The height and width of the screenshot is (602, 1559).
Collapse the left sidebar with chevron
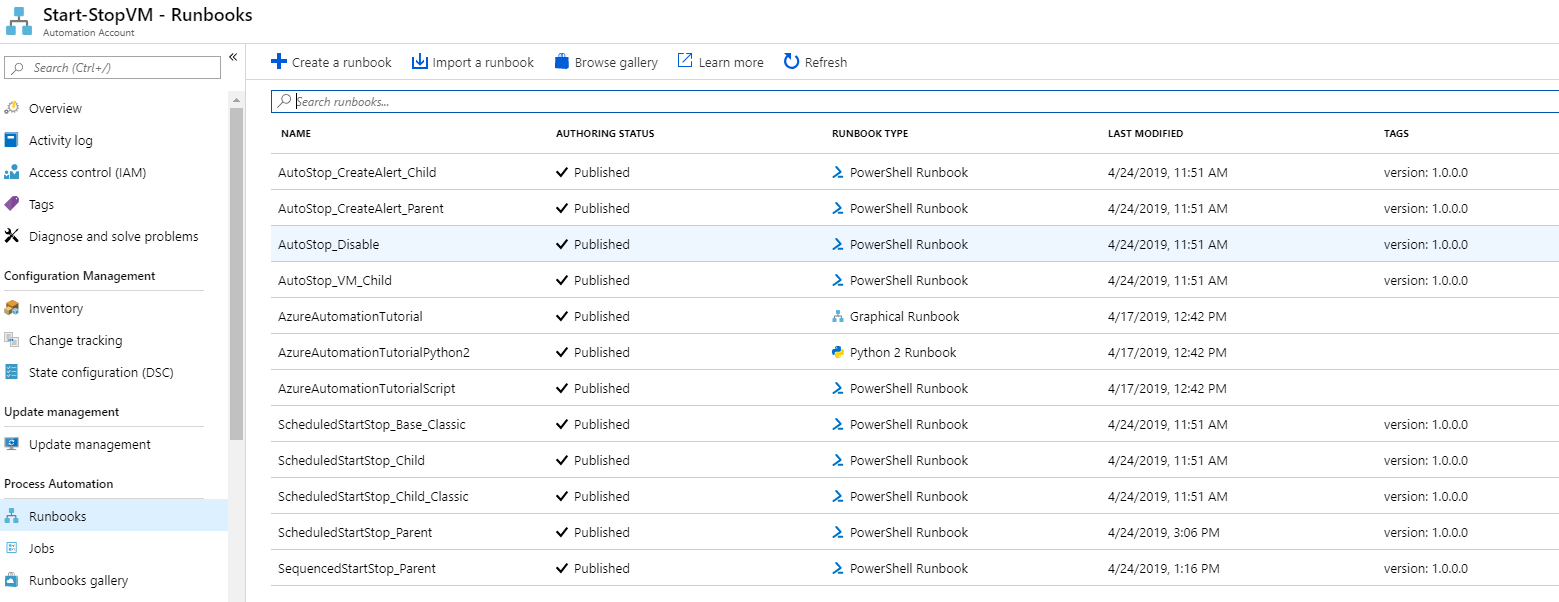coord(233,57)
